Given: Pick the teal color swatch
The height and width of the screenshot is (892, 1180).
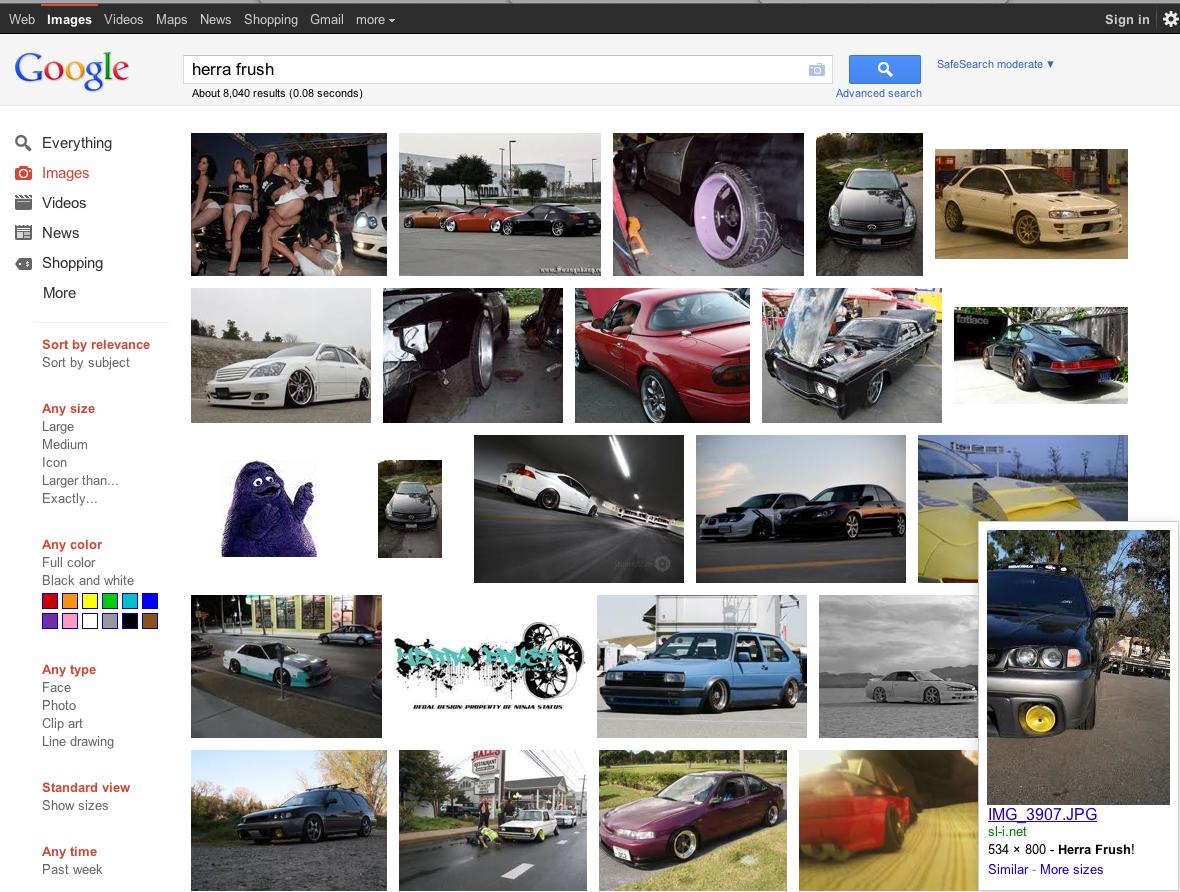Looking at the screenshot, I should pos(130,601).
